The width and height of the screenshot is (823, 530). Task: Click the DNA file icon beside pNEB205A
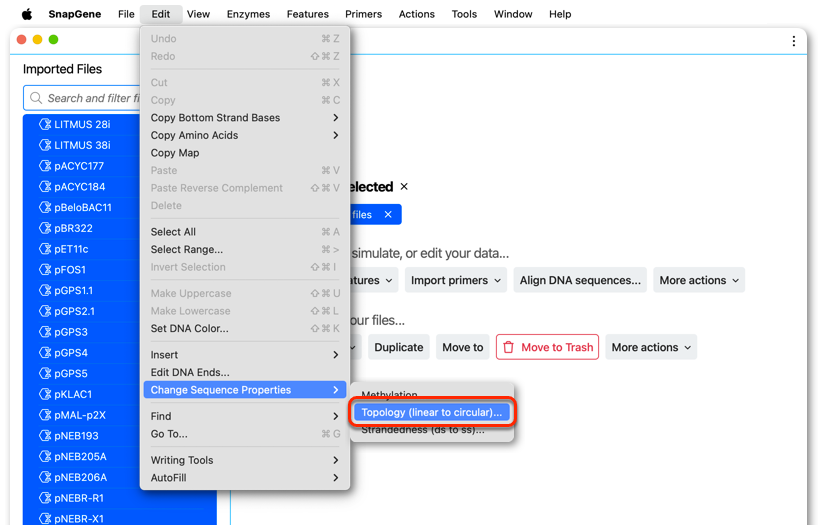point(45,457)
